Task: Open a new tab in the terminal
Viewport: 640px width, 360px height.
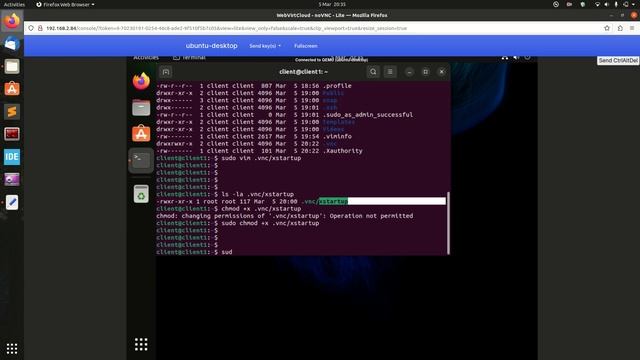Action: tap(166, 72)
